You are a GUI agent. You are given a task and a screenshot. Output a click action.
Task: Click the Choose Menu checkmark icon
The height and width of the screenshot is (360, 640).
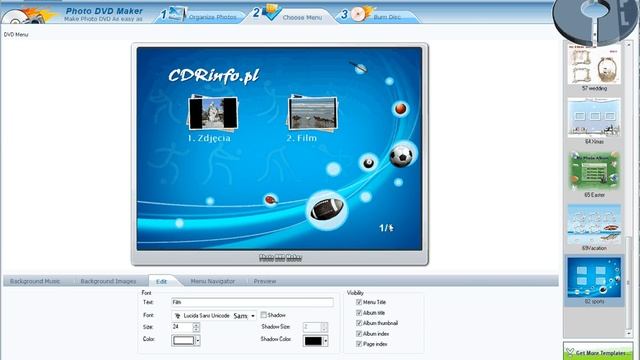271,11
